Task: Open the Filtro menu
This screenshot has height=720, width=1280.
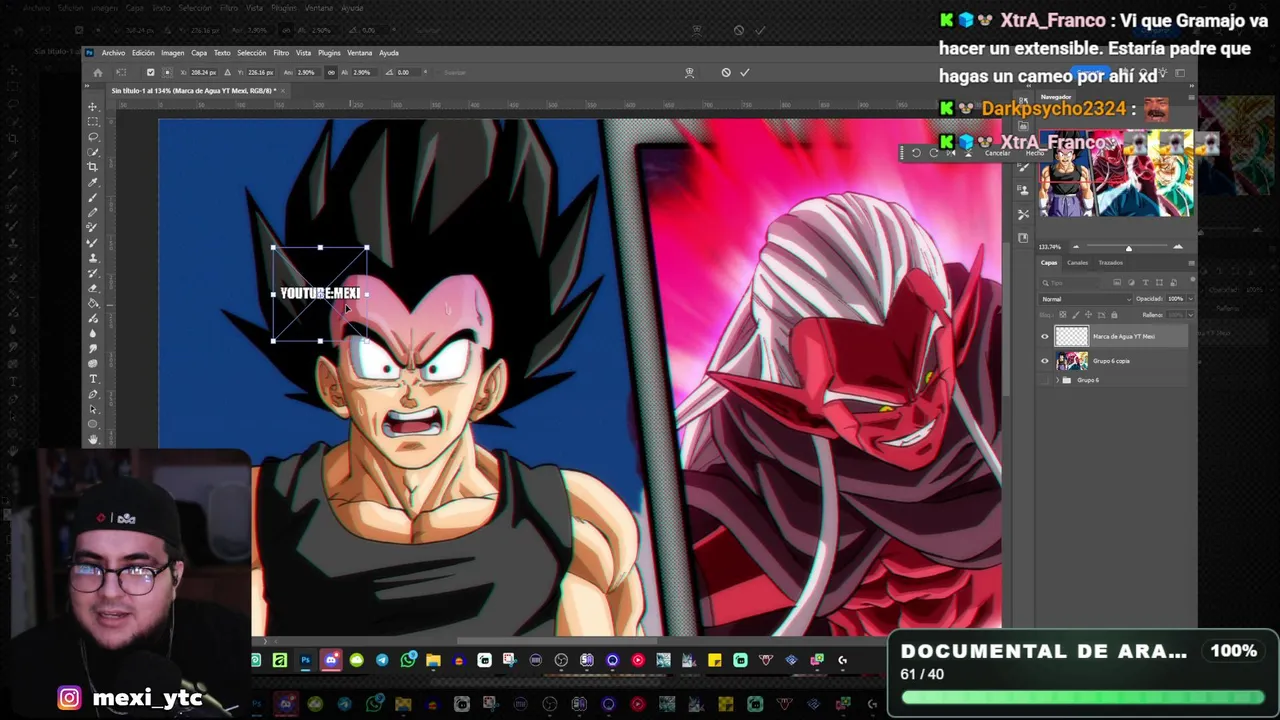Action: 281,53
